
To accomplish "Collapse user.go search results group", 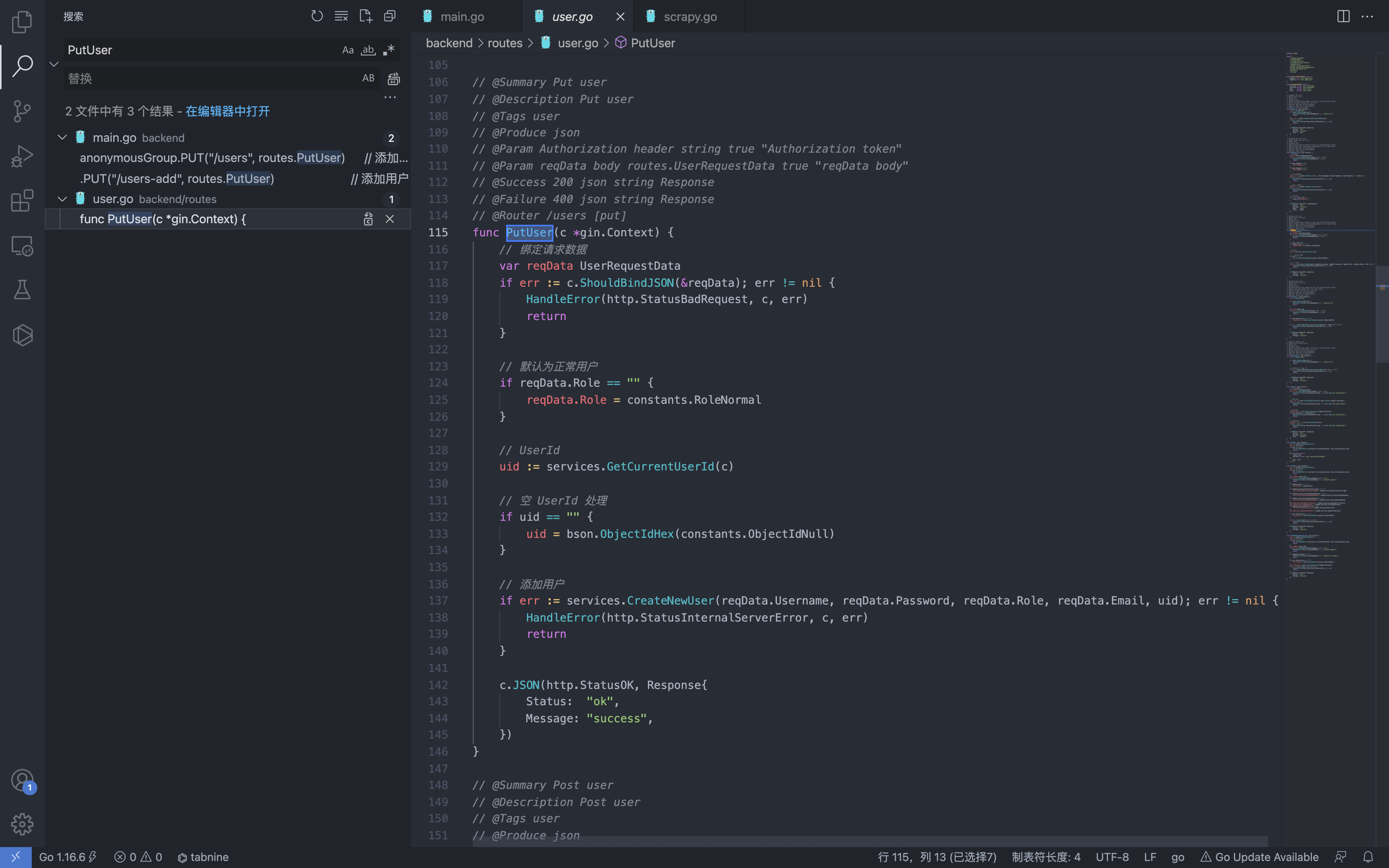I will (62, 199).
